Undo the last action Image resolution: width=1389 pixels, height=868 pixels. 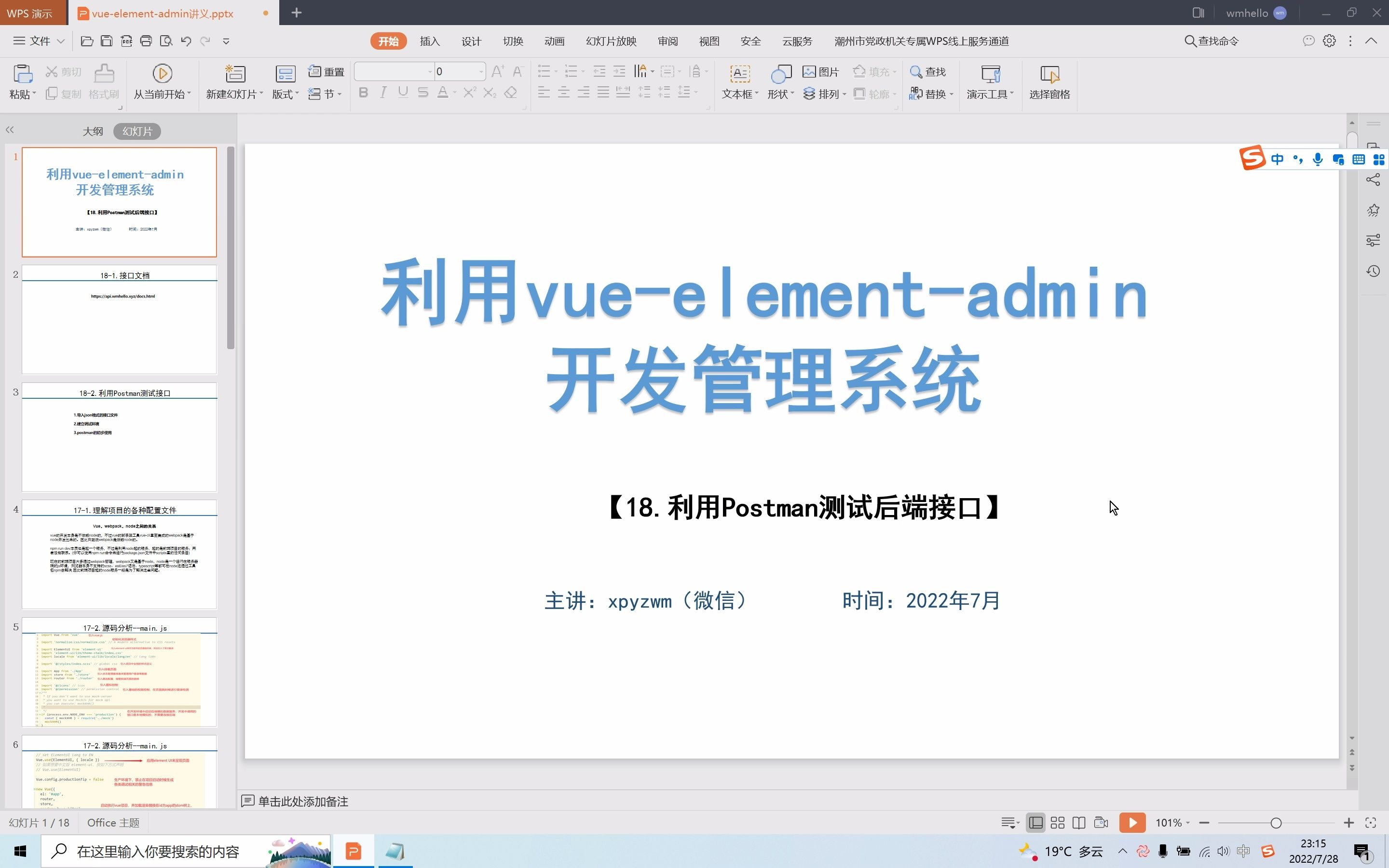pos(186,41)
